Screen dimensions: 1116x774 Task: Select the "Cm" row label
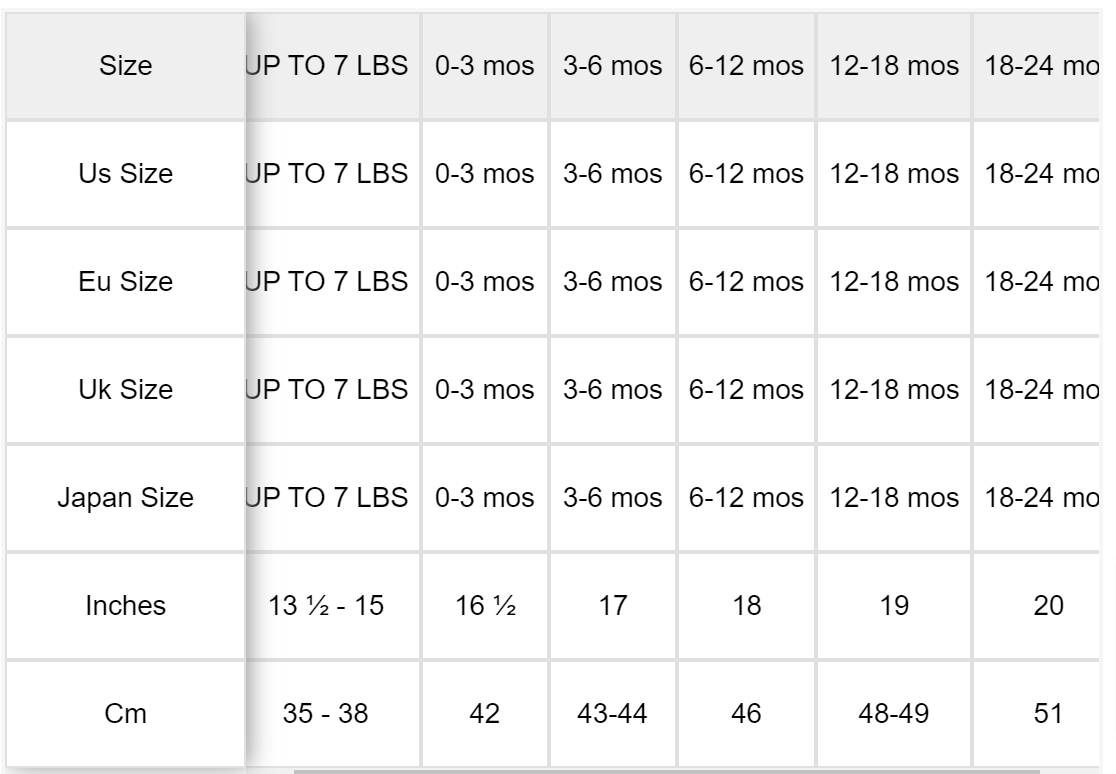126,712
